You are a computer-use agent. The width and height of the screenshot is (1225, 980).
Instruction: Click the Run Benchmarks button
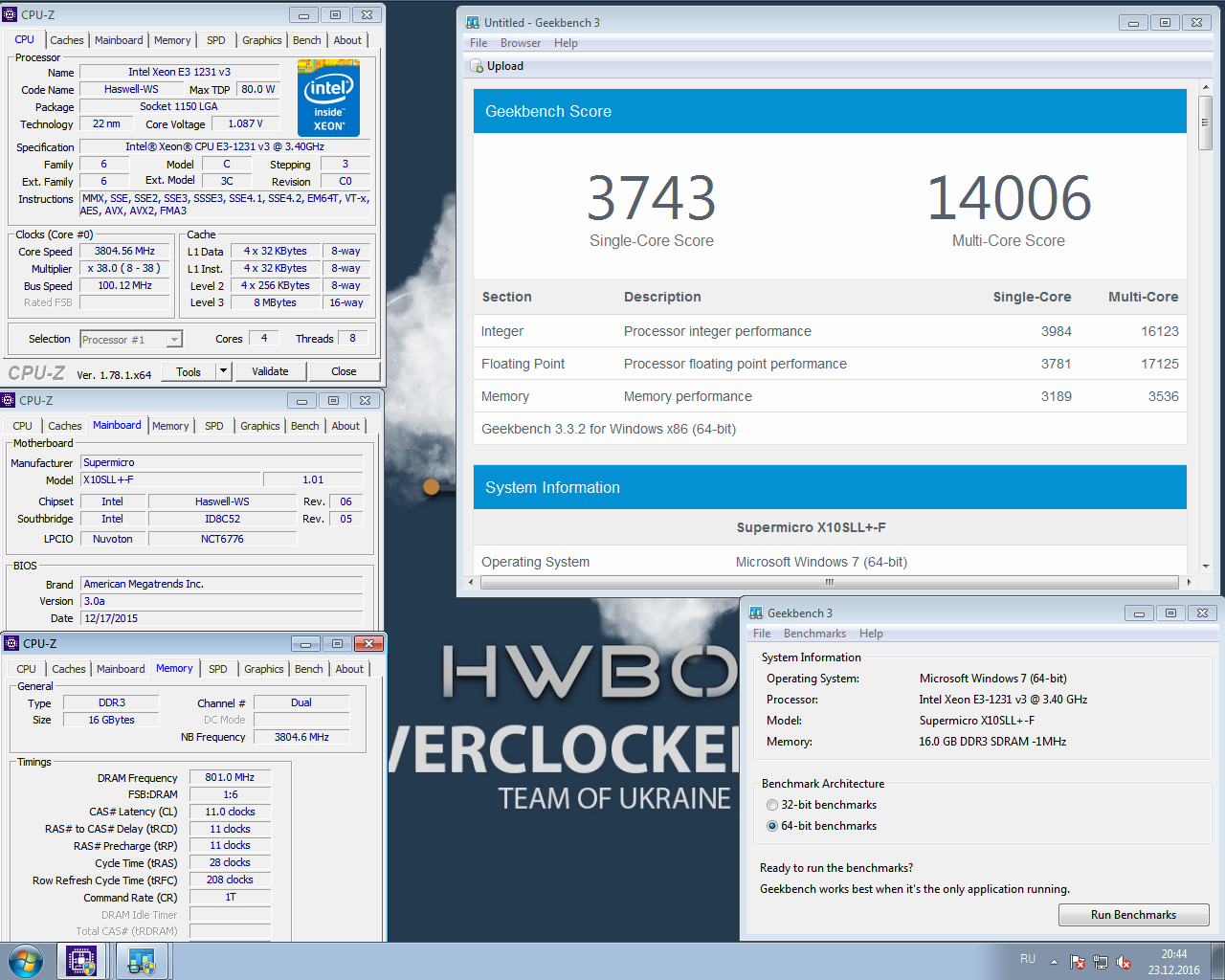click(x=1133, y=915)
